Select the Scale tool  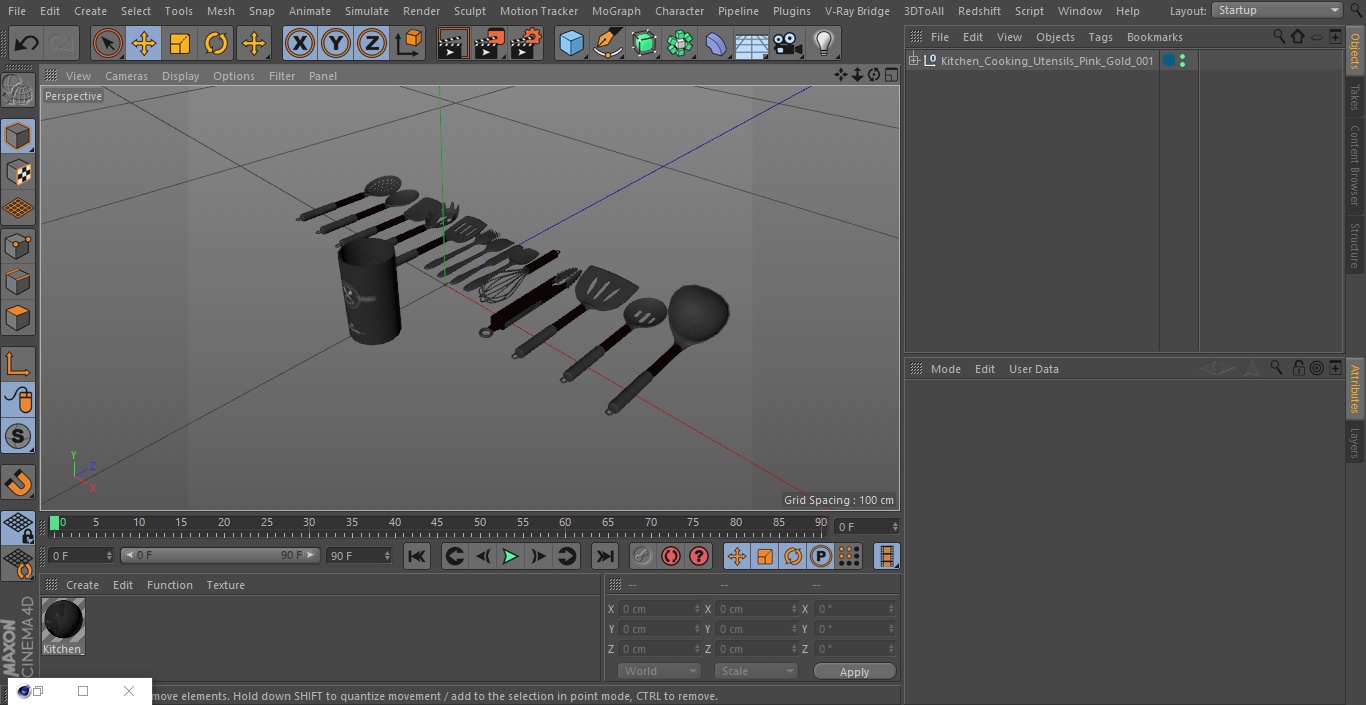[180, 43]
